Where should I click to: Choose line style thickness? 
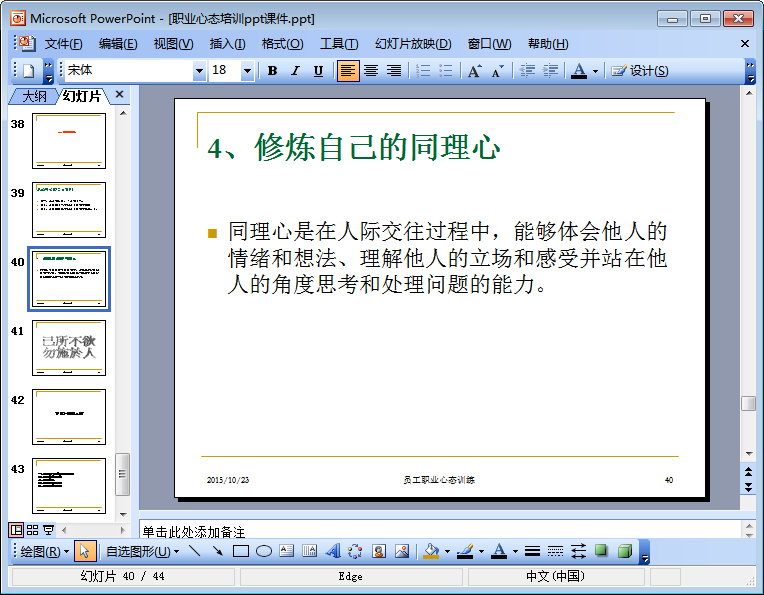tap(532, 552)
